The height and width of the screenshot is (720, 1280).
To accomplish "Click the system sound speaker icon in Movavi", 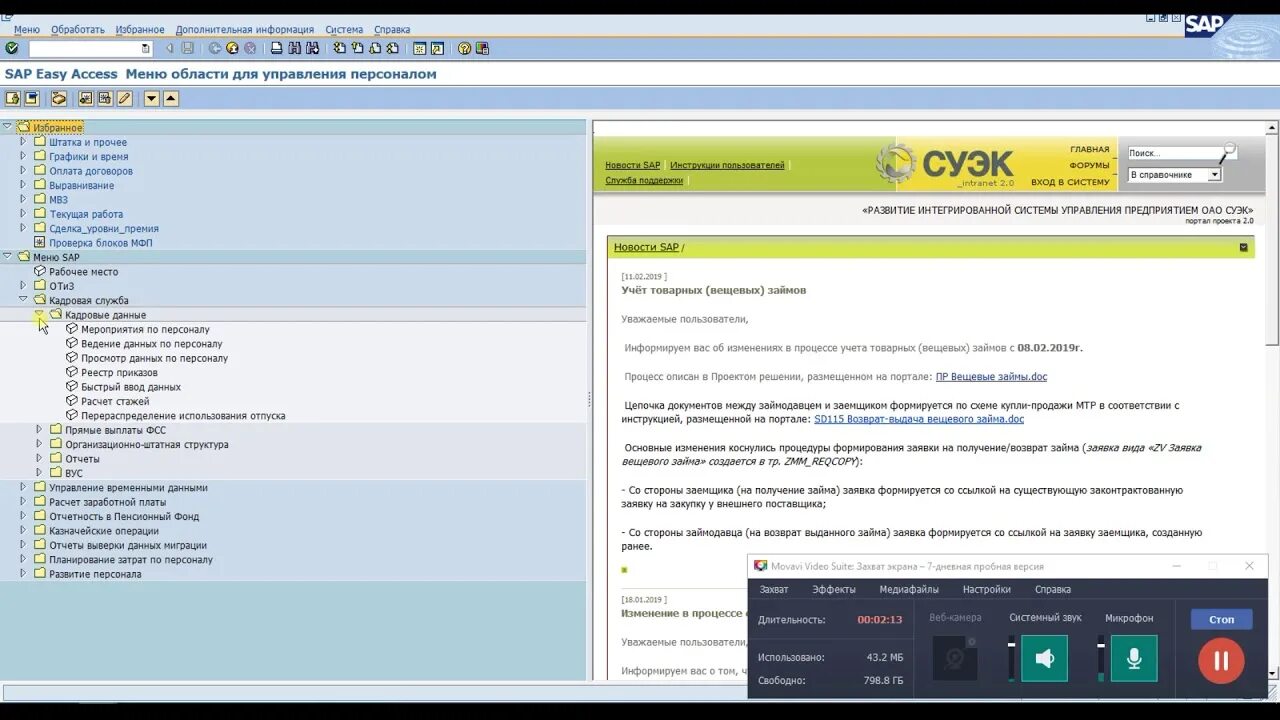I will (x=1044, y=657).
